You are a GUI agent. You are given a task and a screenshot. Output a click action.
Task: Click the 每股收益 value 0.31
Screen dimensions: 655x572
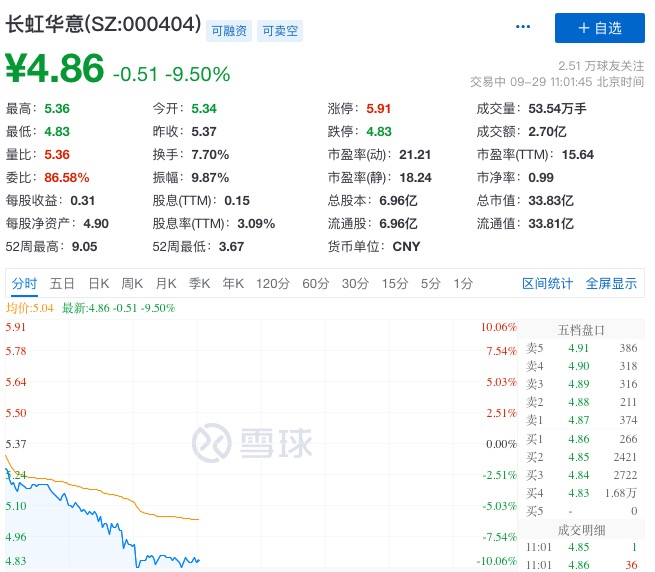click(x=83, y=201)
